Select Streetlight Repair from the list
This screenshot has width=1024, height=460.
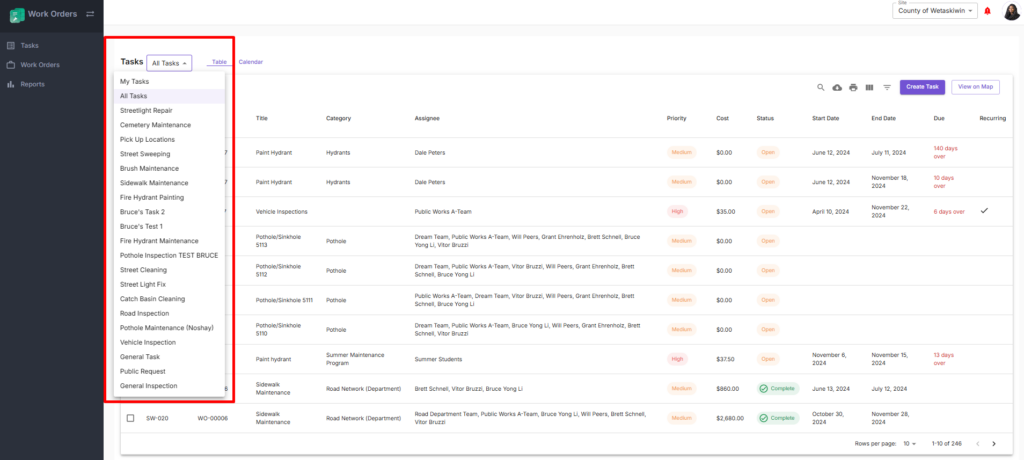click(x=146, y=110)
